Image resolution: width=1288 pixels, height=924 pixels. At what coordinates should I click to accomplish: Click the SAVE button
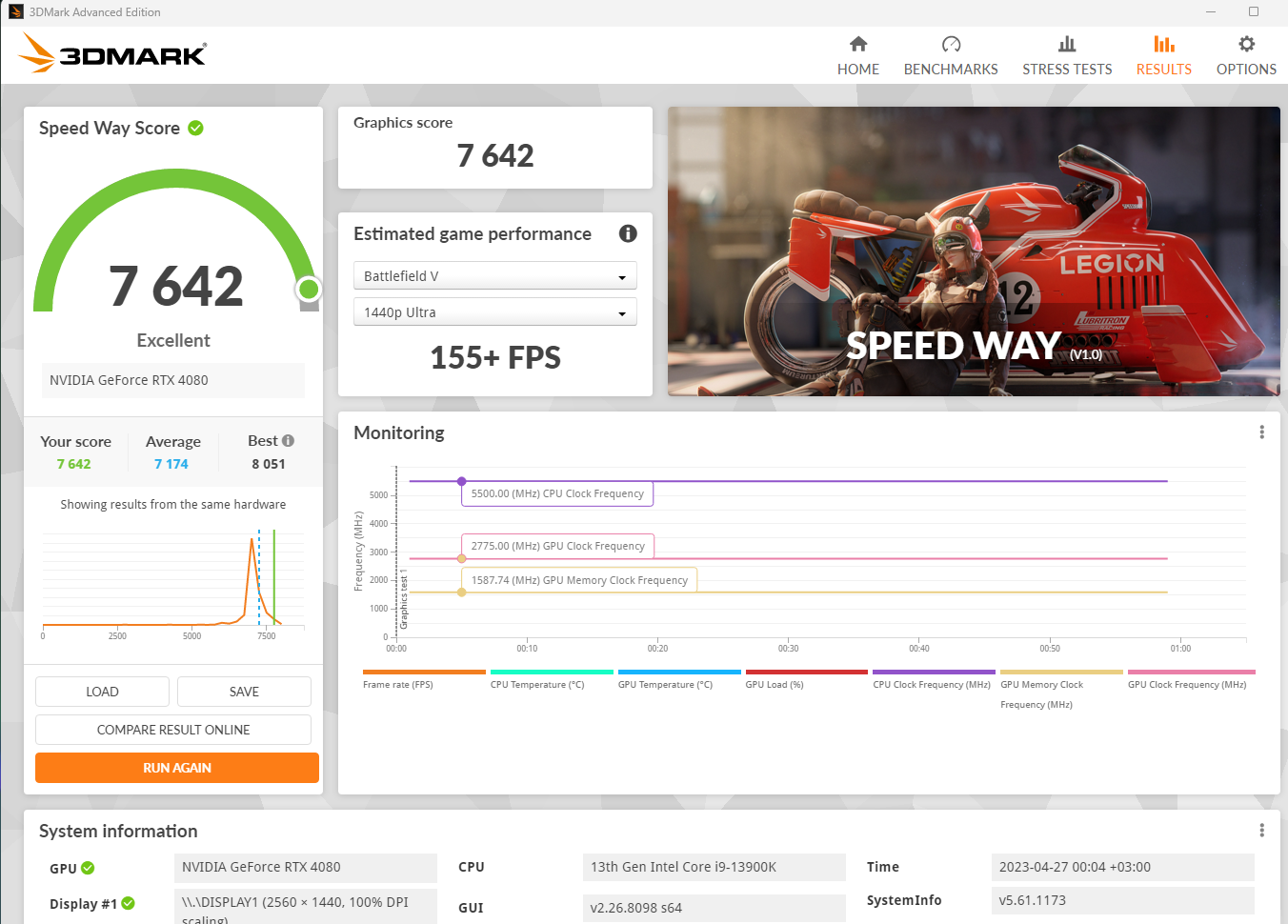tap(244, 692)
